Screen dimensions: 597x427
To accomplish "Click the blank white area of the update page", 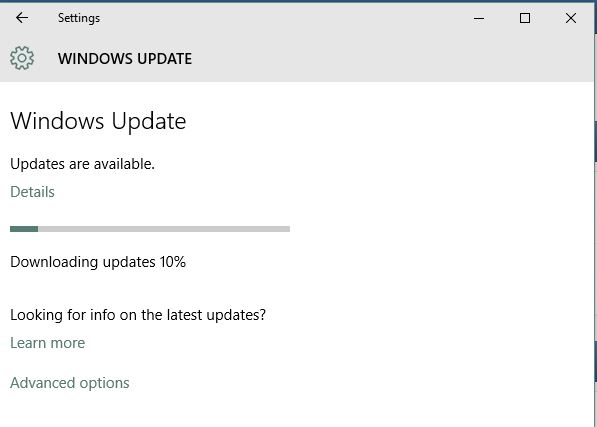I will tap(438, 247).
